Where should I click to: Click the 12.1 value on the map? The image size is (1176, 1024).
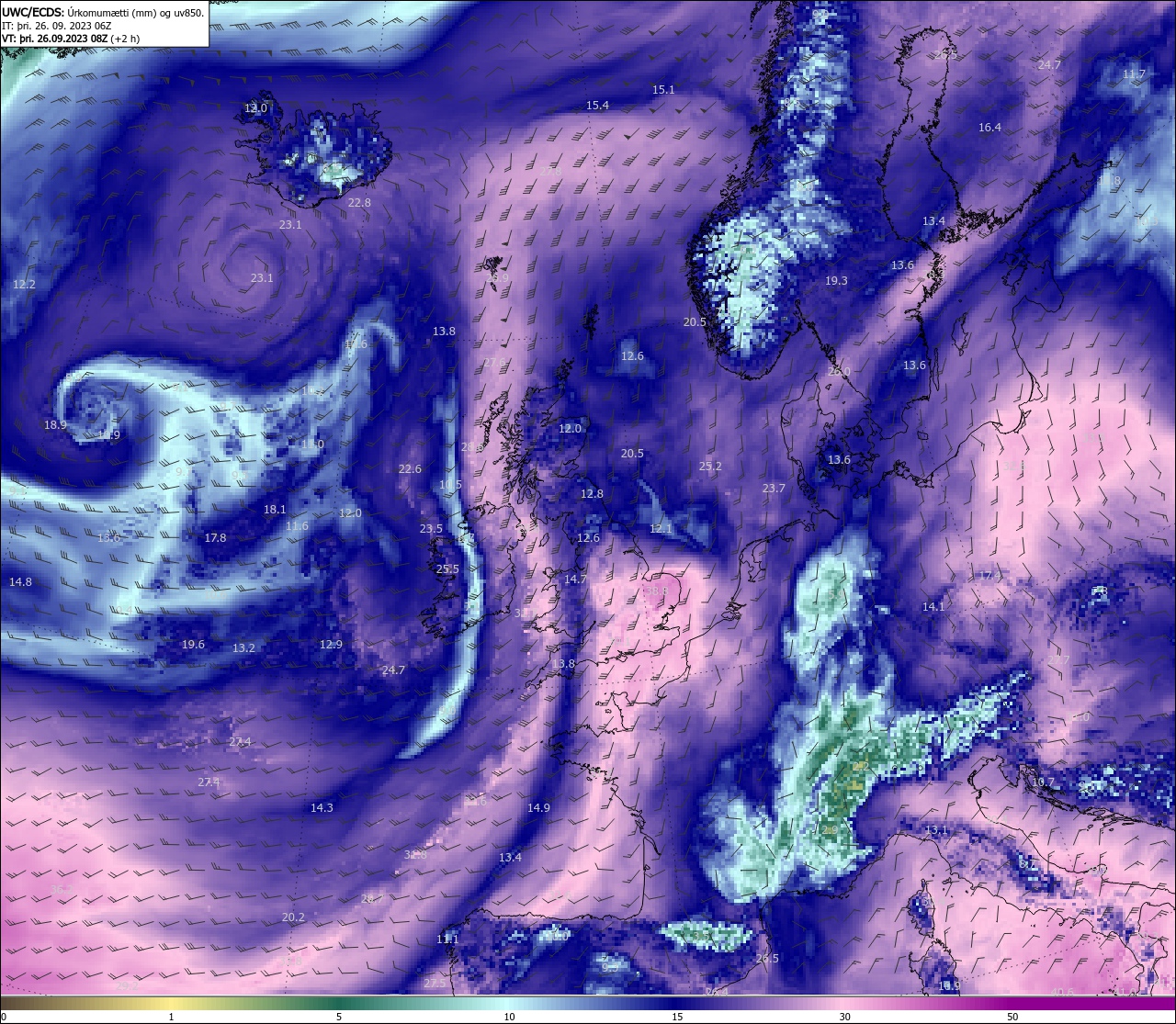661,529
